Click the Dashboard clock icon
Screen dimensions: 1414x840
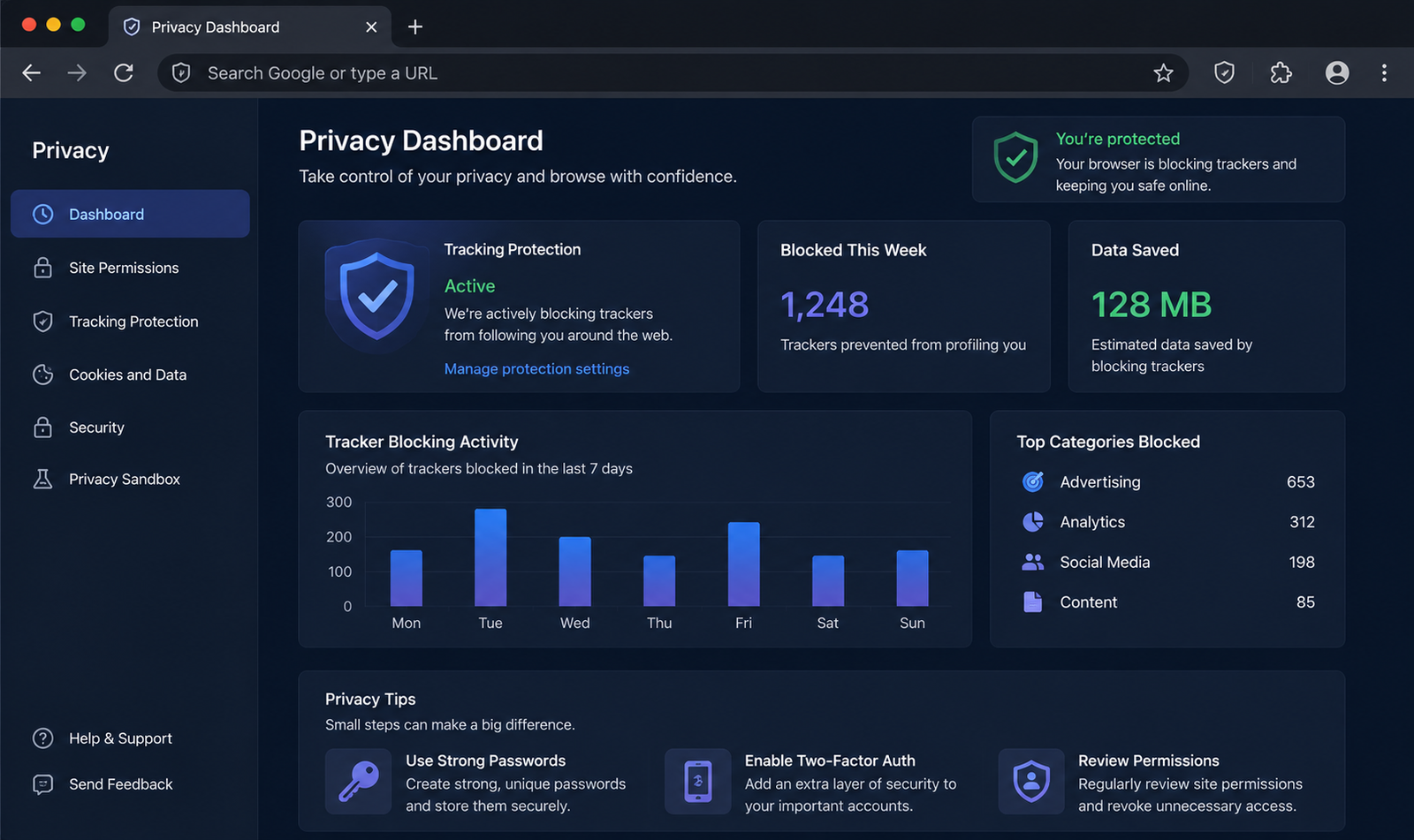pyautogui.click(x=42, y=214)
